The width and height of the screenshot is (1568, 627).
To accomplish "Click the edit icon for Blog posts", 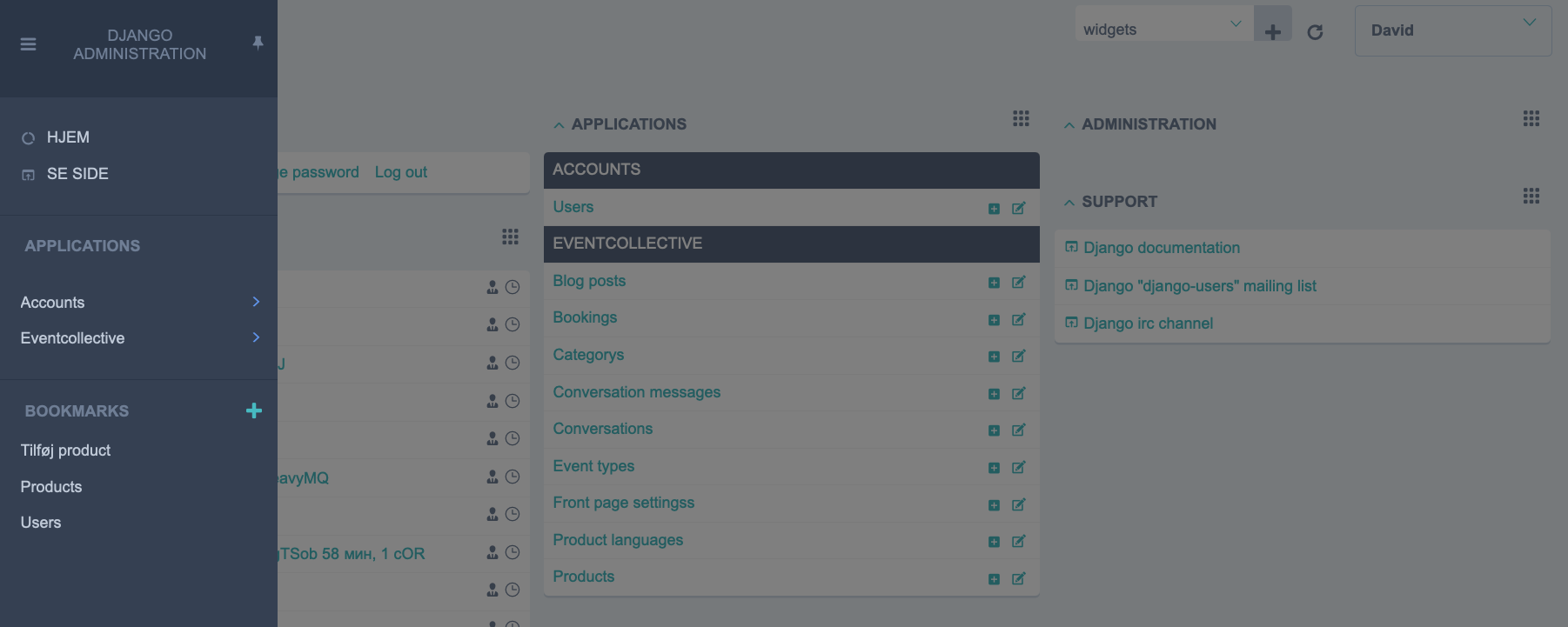I will 1018,283.
